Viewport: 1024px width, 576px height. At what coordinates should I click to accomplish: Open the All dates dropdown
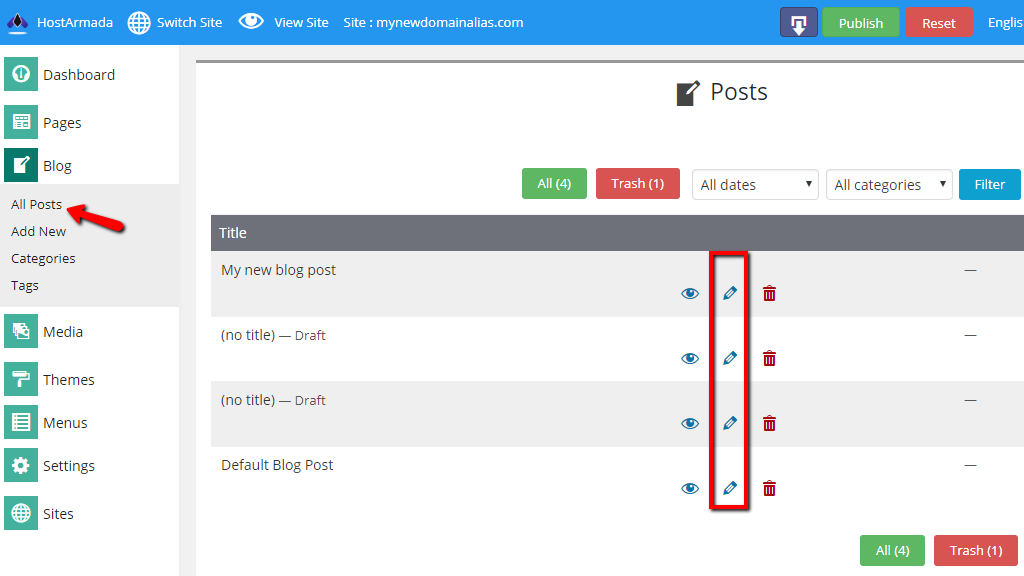coord(755,185)
